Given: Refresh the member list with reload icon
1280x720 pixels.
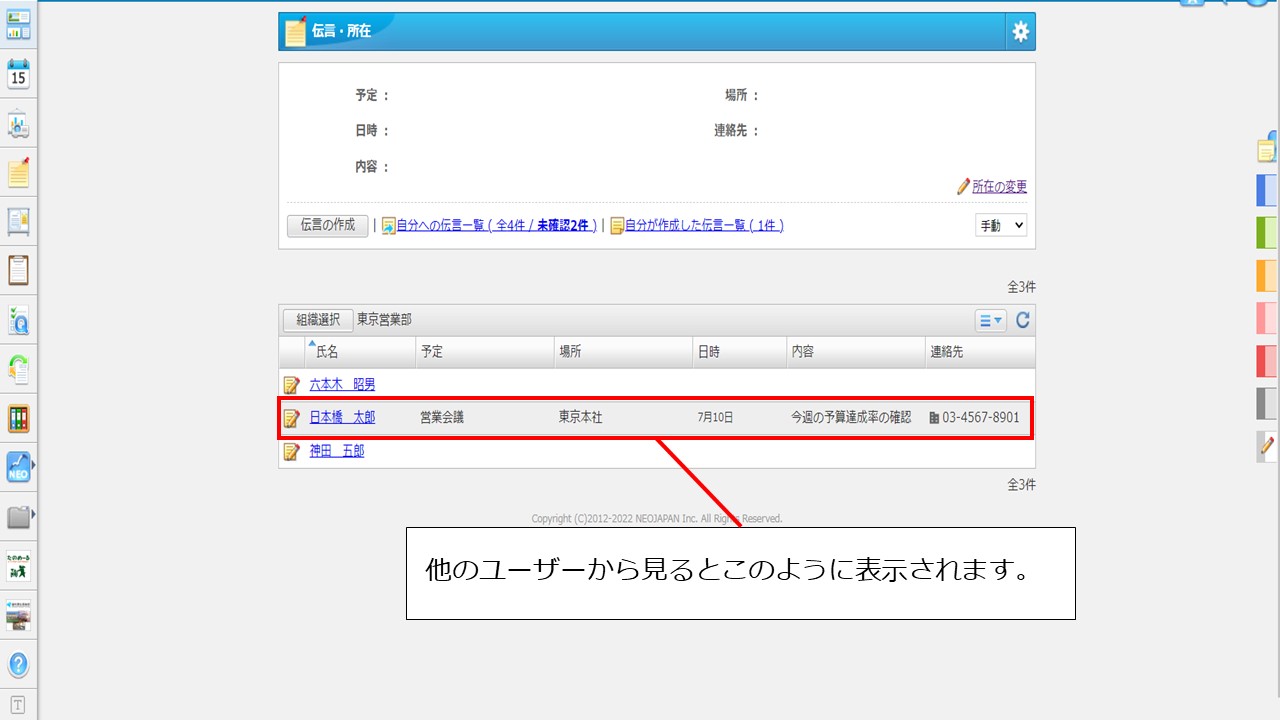Looking at the screenshot, I should click(1022, 320).
